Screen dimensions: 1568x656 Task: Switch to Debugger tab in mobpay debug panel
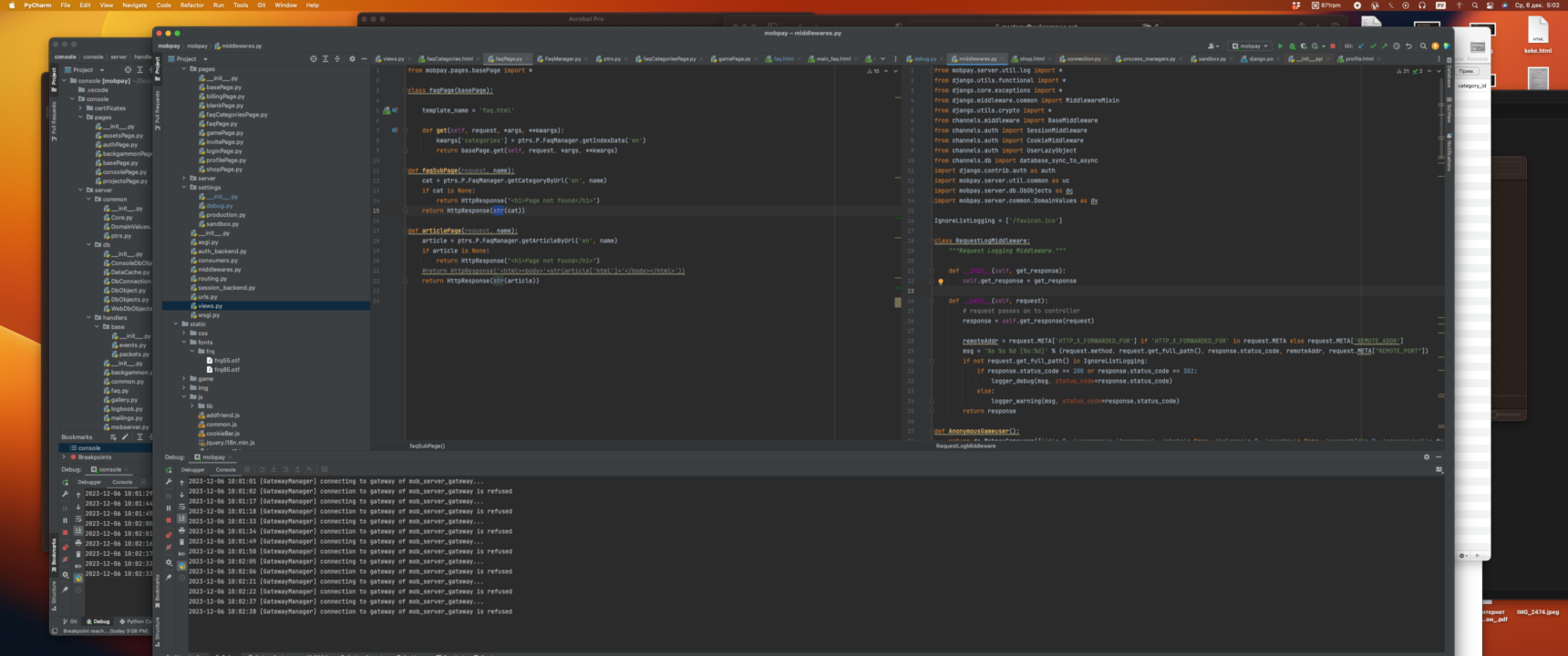pyautogui.click(x=193, y=469)
